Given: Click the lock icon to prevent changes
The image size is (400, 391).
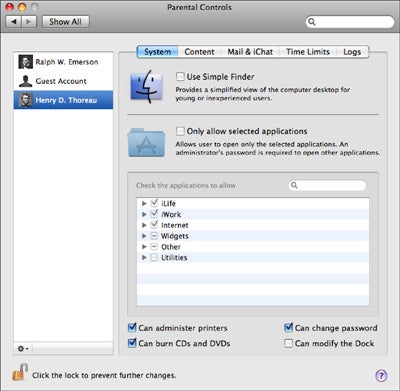Looking at the screenshot, I should point(20,372).
